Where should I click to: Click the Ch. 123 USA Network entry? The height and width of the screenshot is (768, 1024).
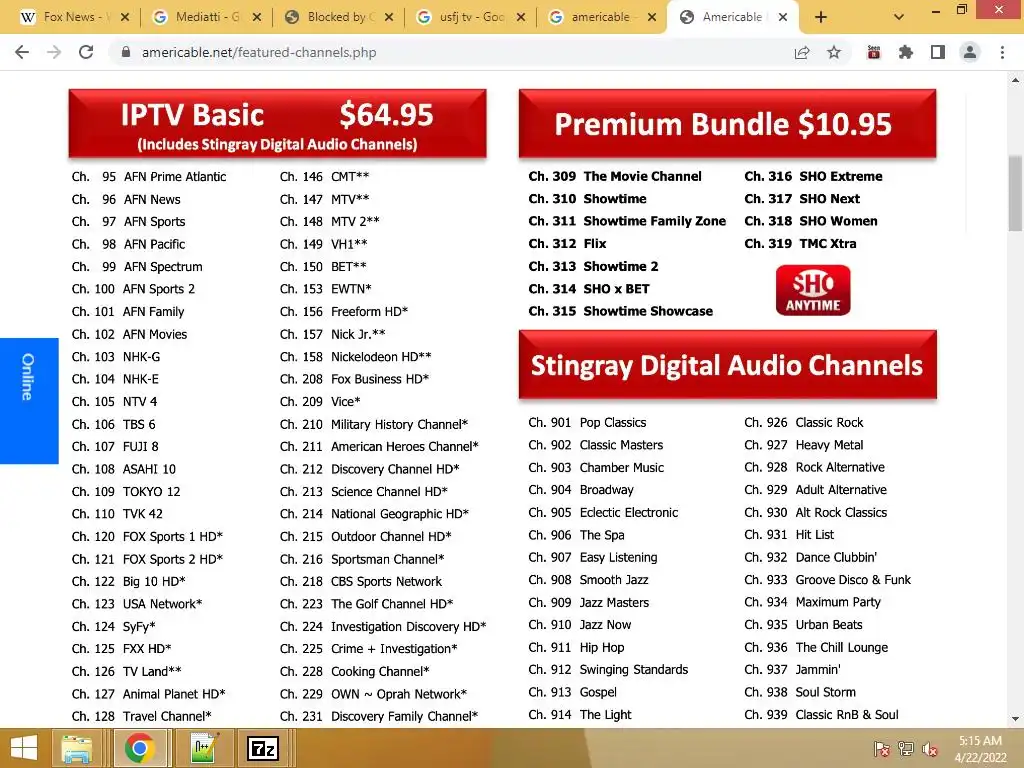point(137,604)
